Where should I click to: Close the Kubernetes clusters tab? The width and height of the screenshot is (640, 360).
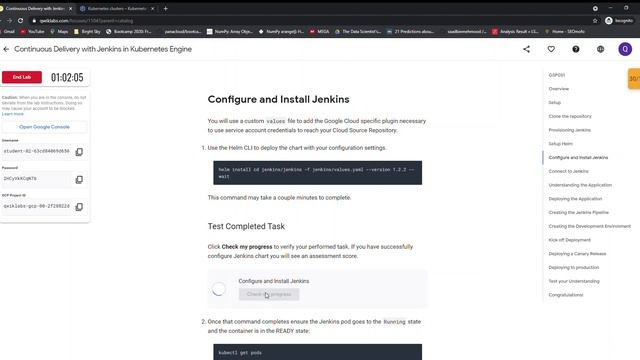[x=153, y=8]
